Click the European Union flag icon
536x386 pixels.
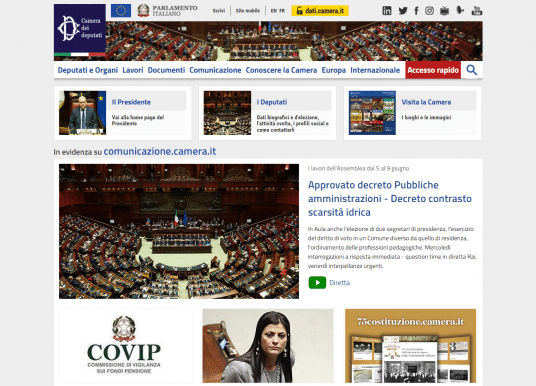point(121,11)
